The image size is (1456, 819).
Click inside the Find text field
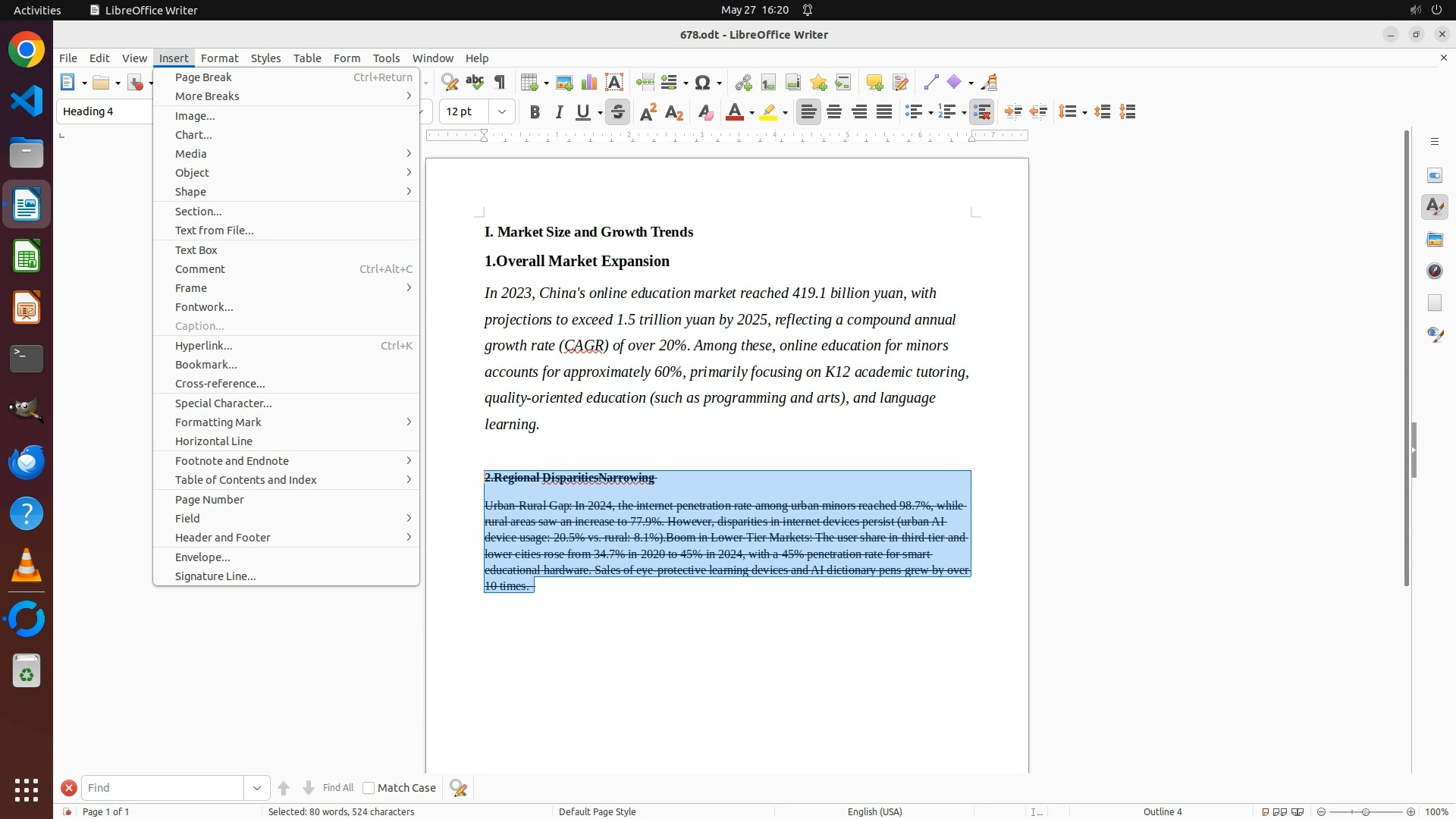[x=162, y=788]
